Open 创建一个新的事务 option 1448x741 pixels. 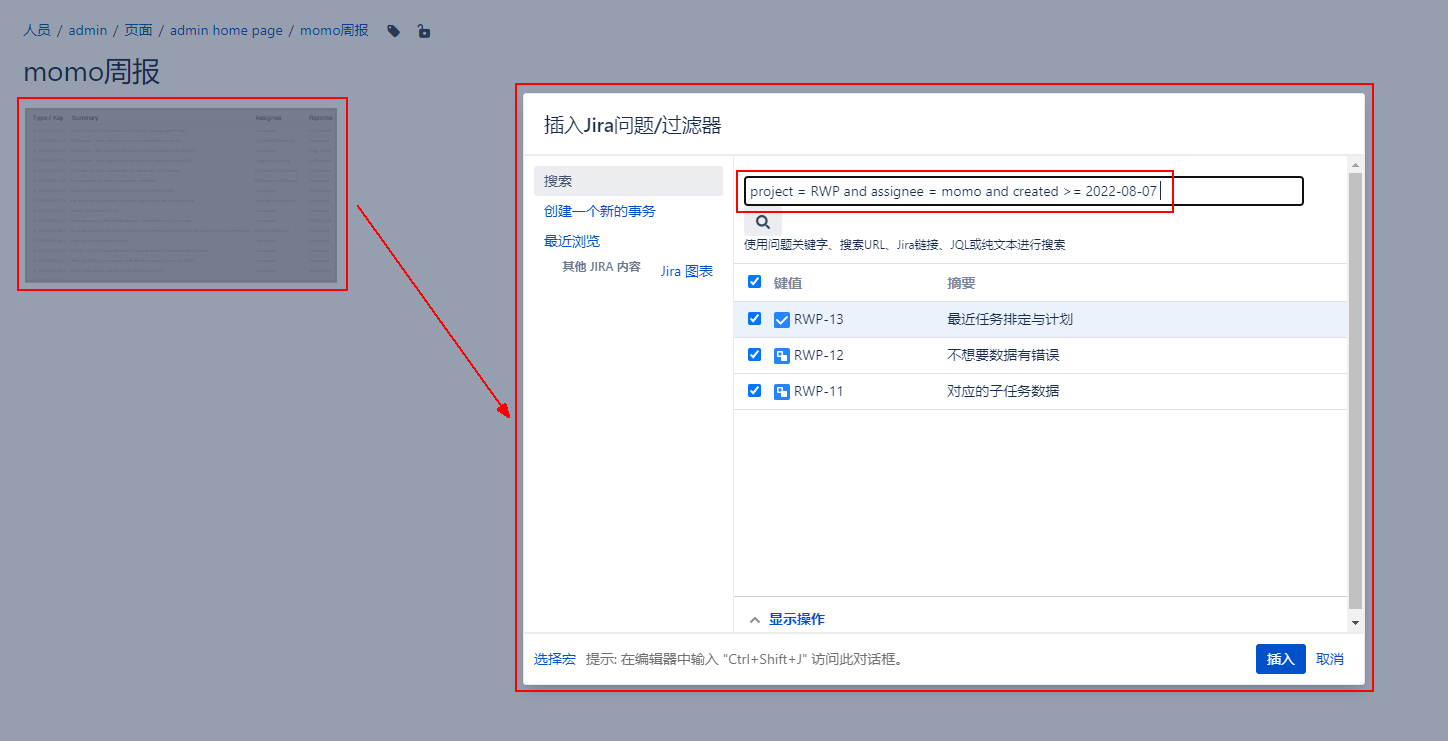tap(600, 211)
